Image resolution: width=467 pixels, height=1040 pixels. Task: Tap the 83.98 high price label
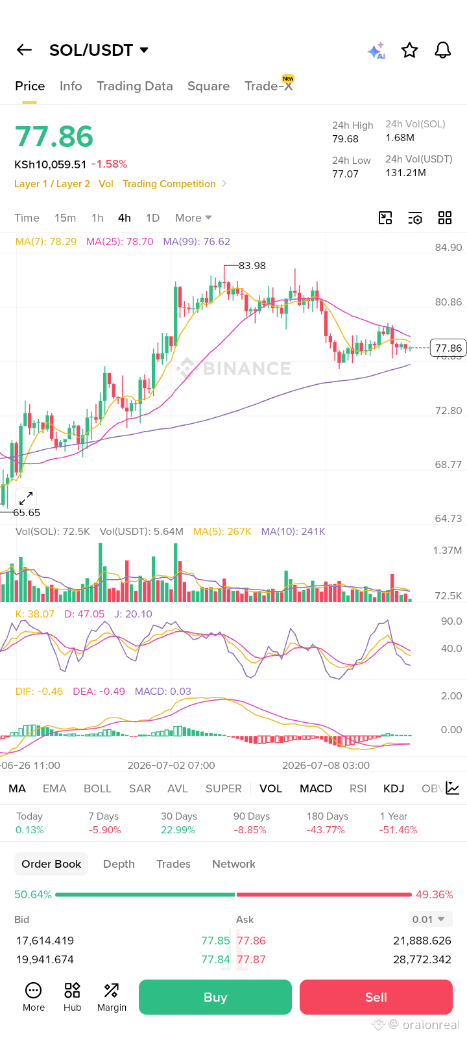point(252,265)
